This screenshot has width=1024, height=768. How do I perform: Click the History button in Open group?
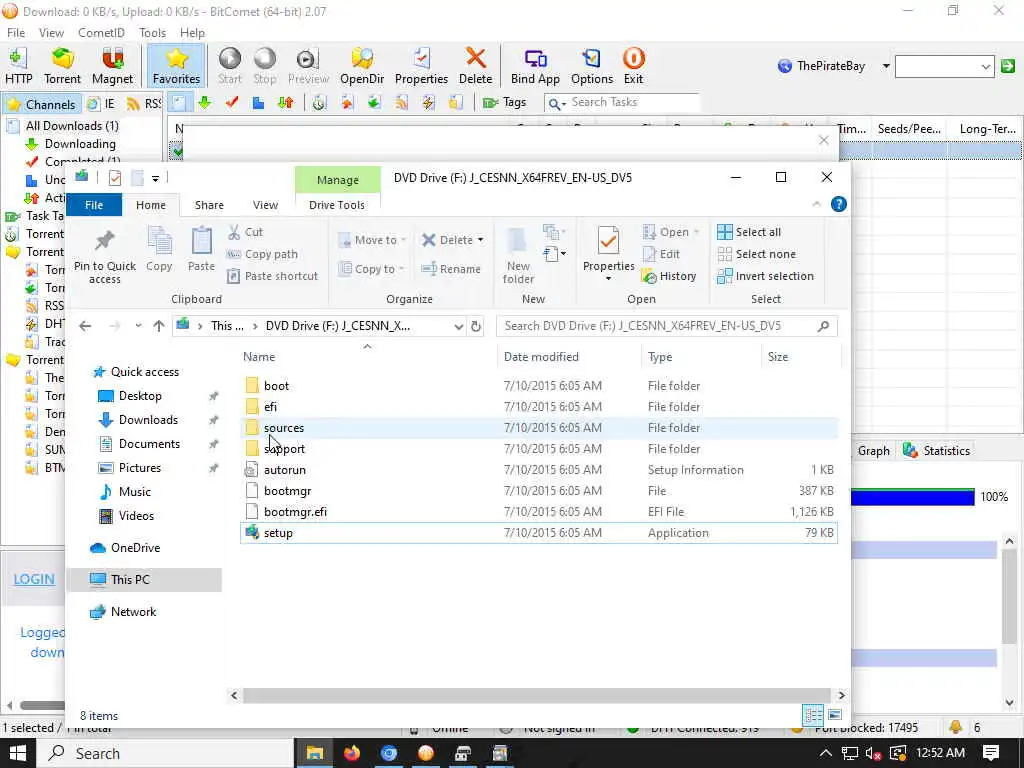coord(669,276)
